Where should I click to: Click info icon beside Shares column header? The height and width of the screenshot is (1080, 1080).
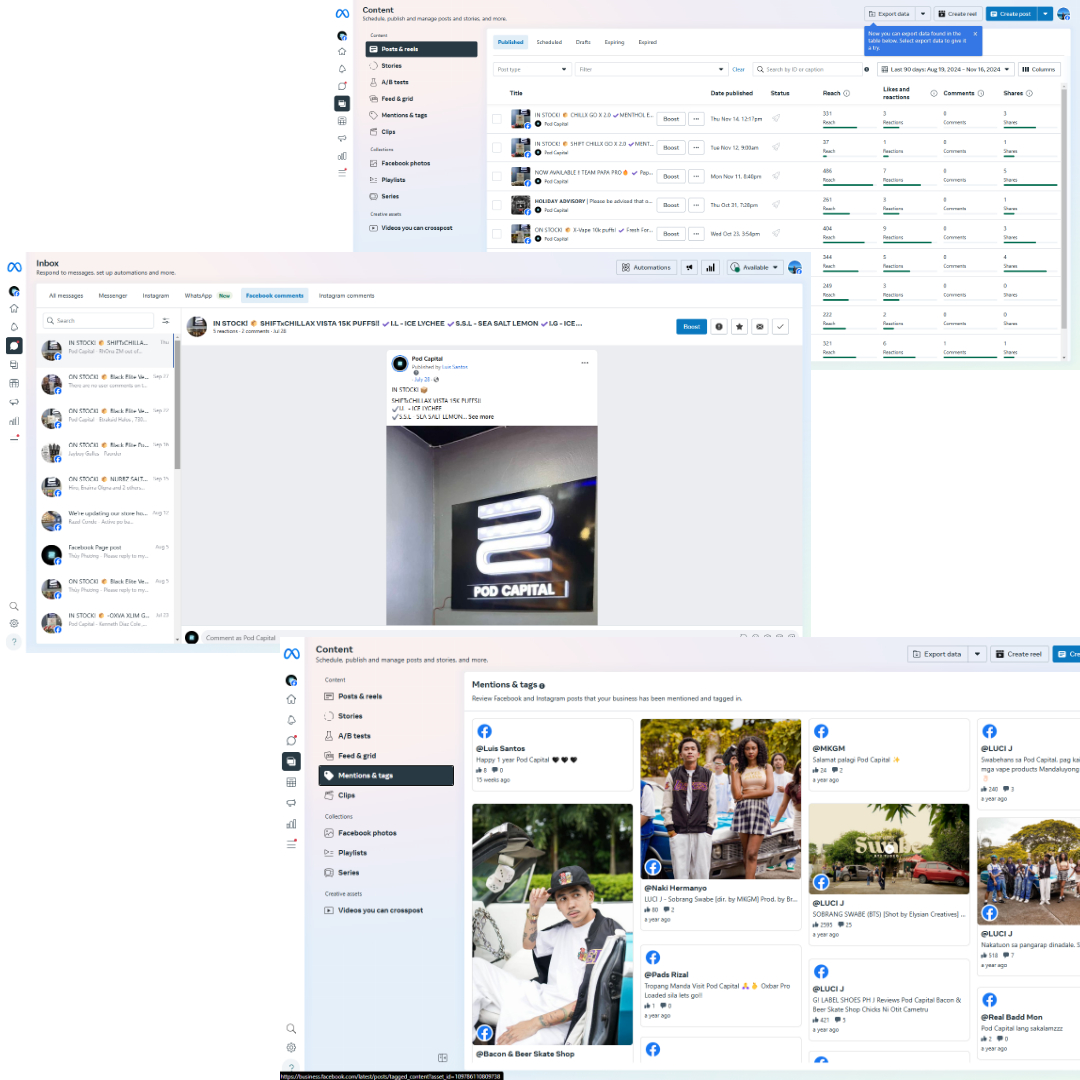pos(1029,94)
